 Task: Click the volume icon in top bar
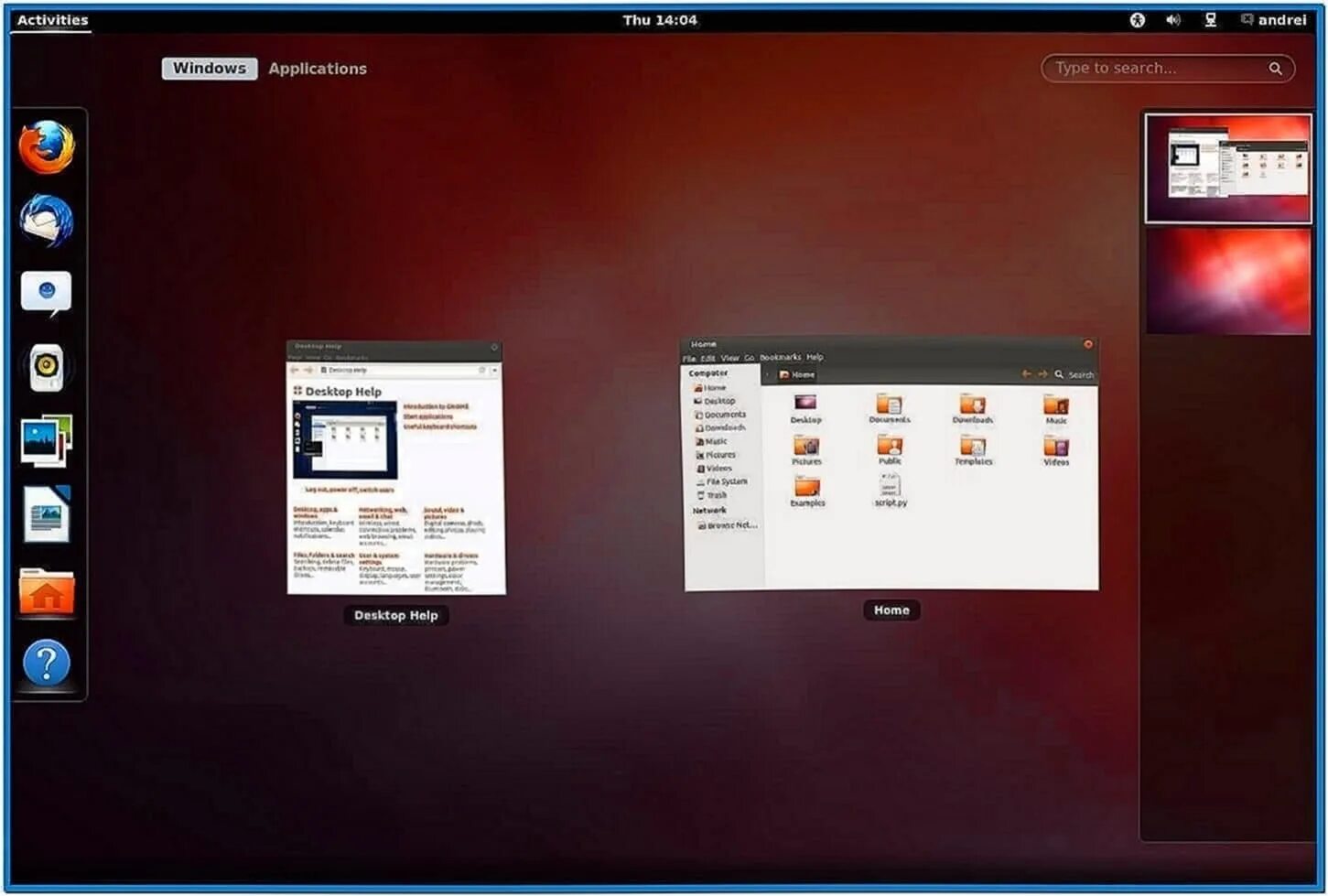(1173, 20)
